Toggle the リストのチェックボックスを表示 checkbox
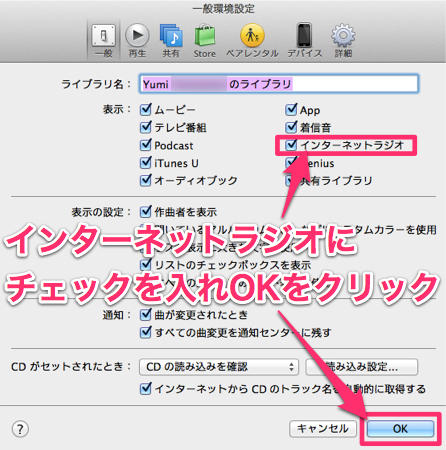 click(146, 265)
